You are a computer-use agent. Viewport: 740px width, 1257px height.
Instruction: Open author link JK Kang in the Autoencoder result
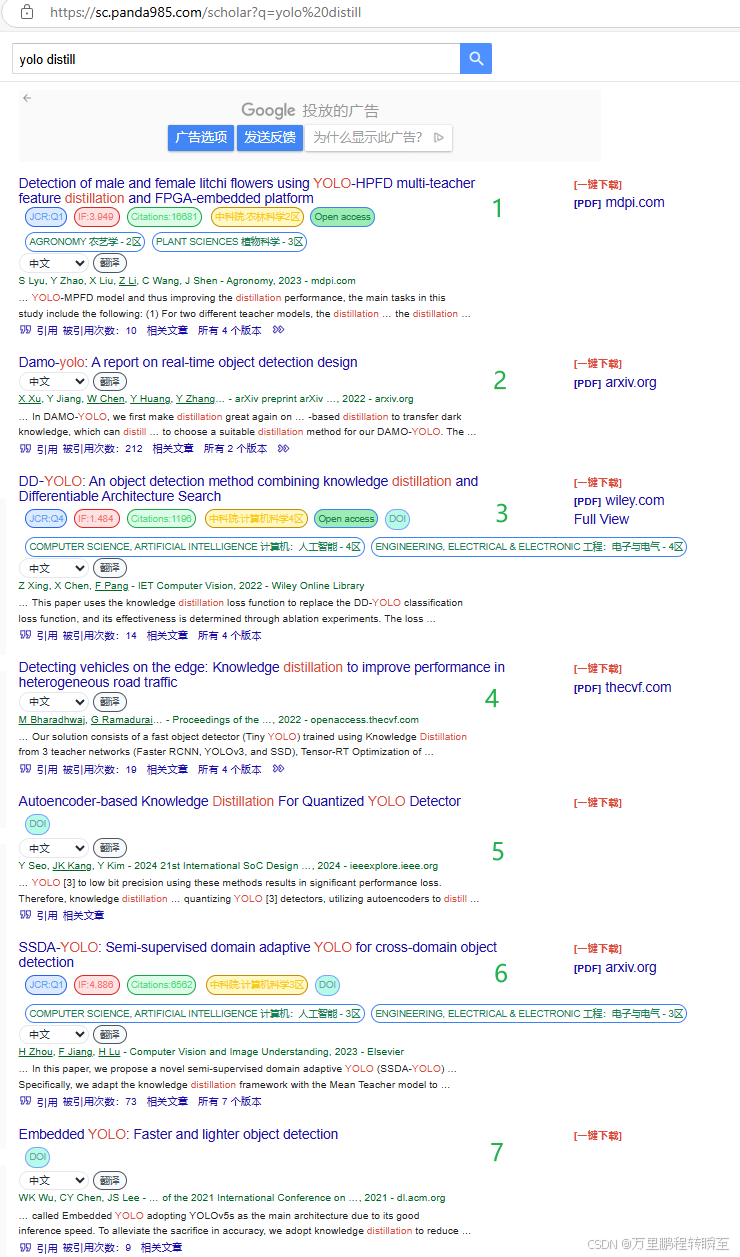click(x=72, y=866)
